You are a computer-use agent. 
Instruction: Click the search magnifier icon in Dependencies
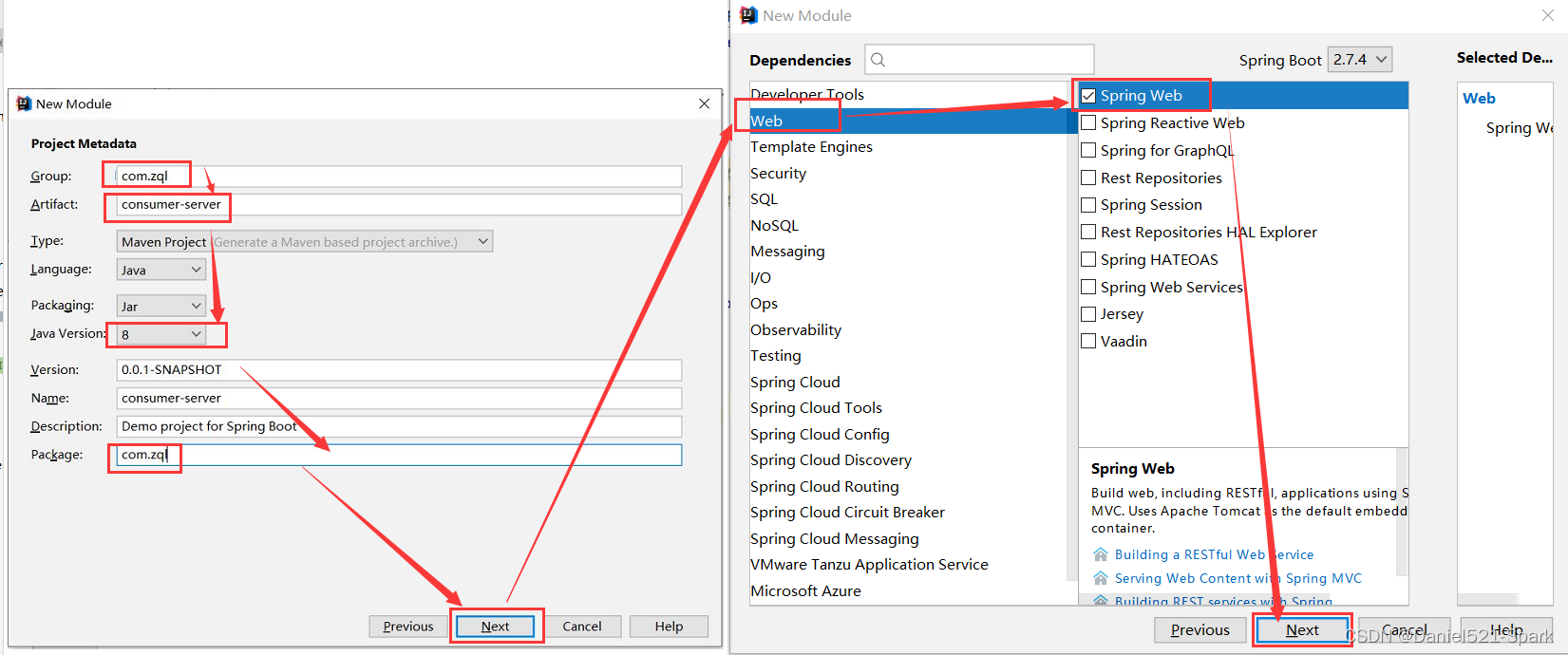point(878,60)
